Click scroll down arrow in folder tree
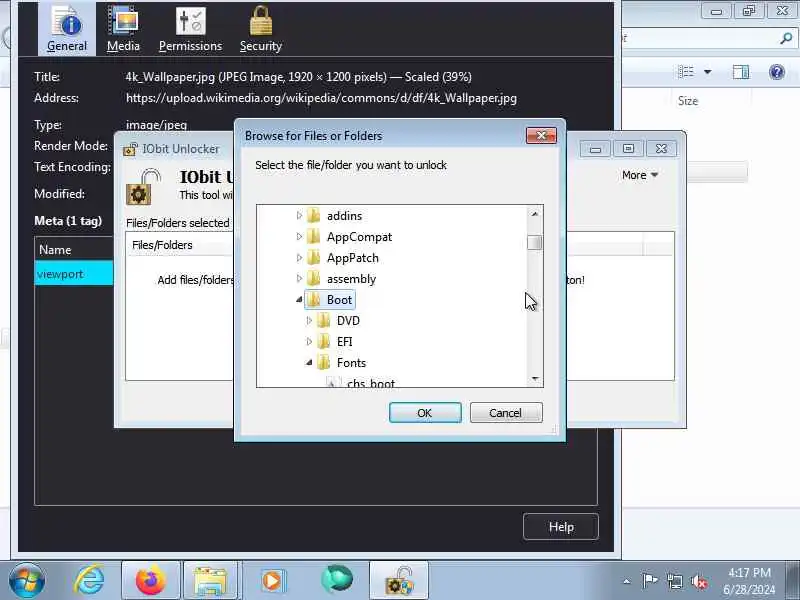Image resolution: width=800 pixels, height=600 pixels. pos(535,379)
